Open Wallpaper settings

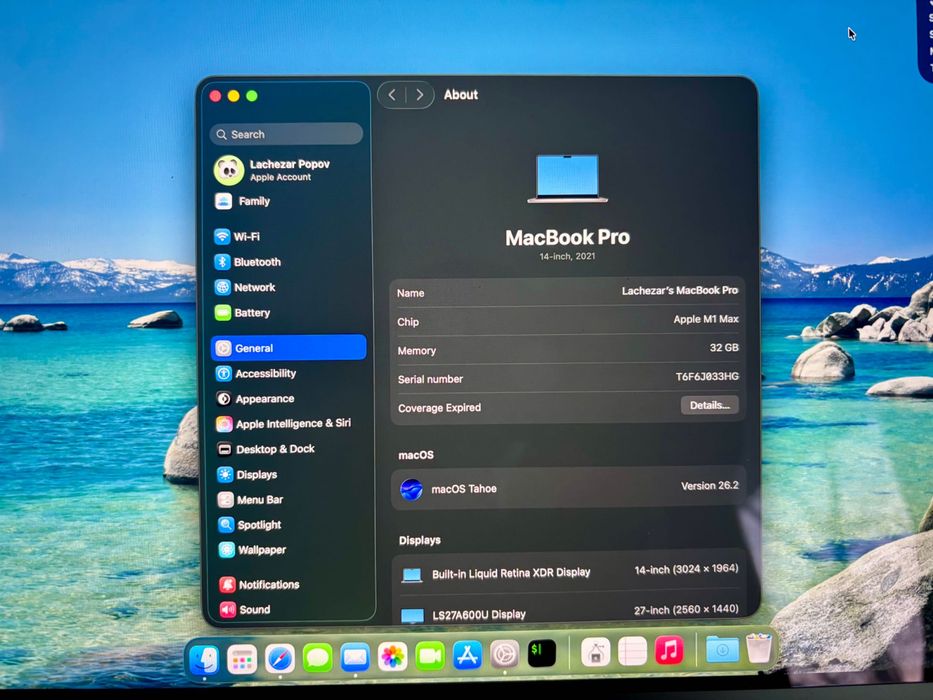[x=252, y=549]
